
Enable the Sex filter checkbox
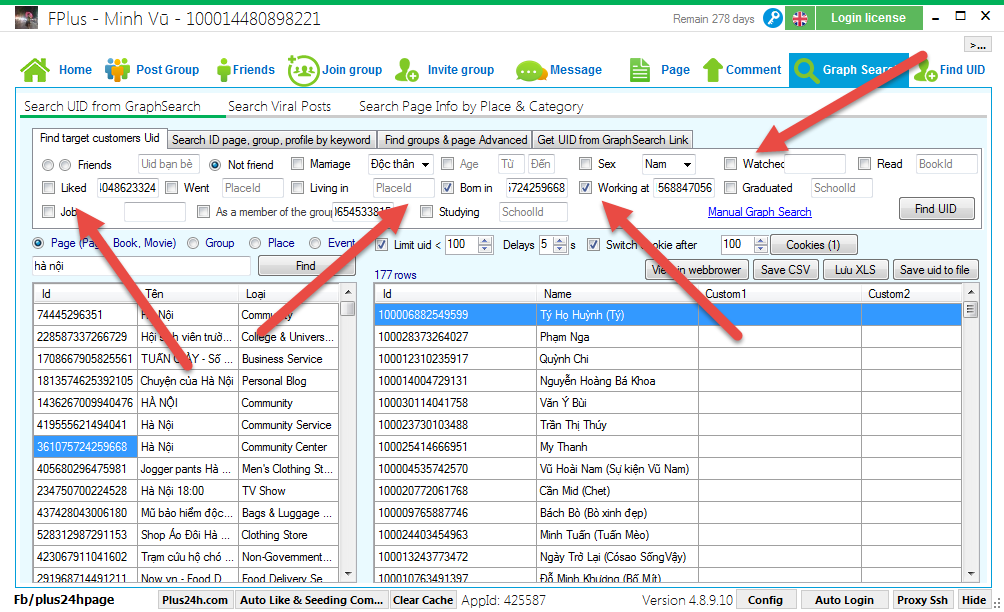pos(585,164)
